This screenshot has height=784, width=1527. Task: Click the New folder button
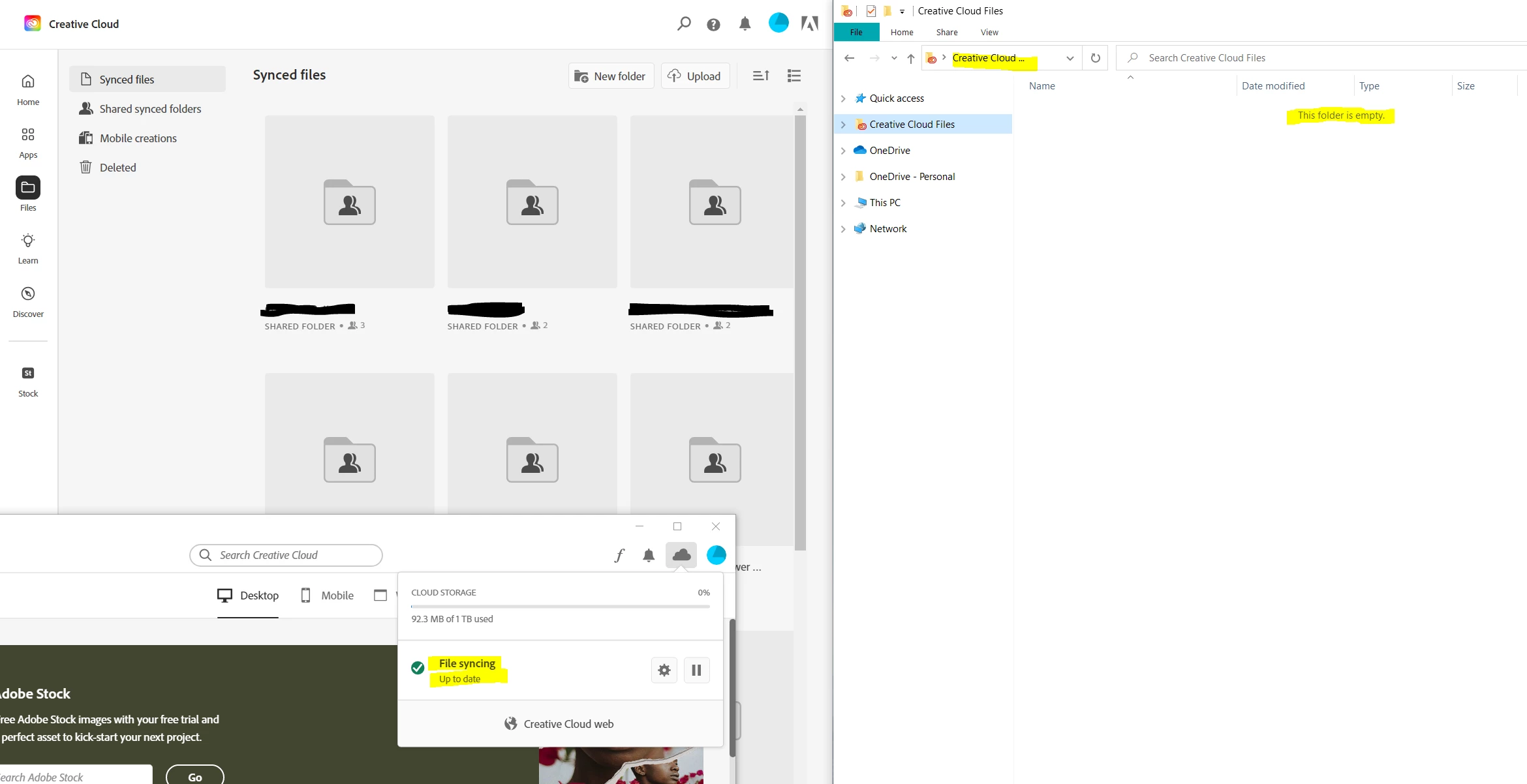pos(610,76)
